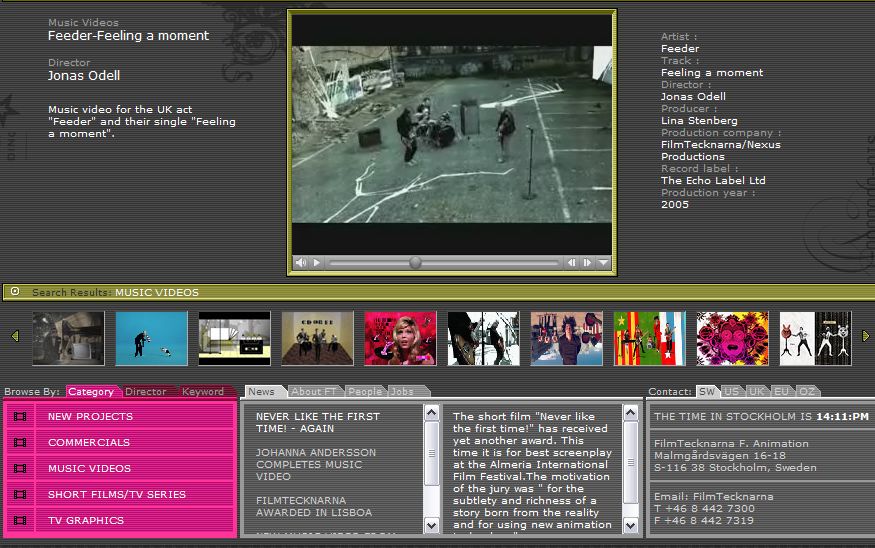875x548 pixels.
Task: Mute the video player volume
Action: pos(301,262)
